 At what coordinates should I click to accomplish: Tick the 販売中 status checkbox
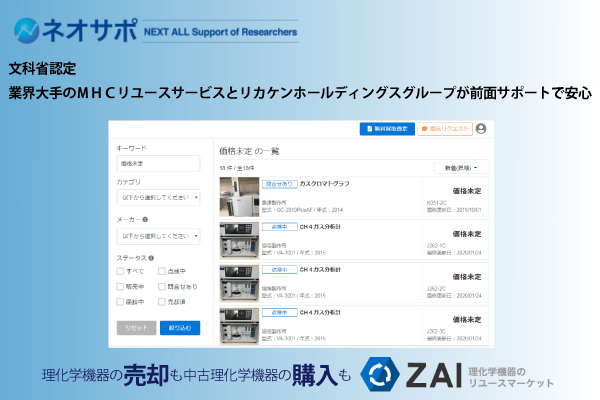[120, 286]
